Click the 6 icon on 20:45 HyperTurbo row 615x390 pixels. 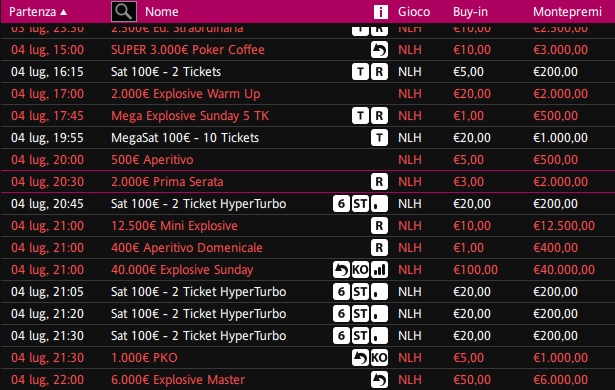341,204
